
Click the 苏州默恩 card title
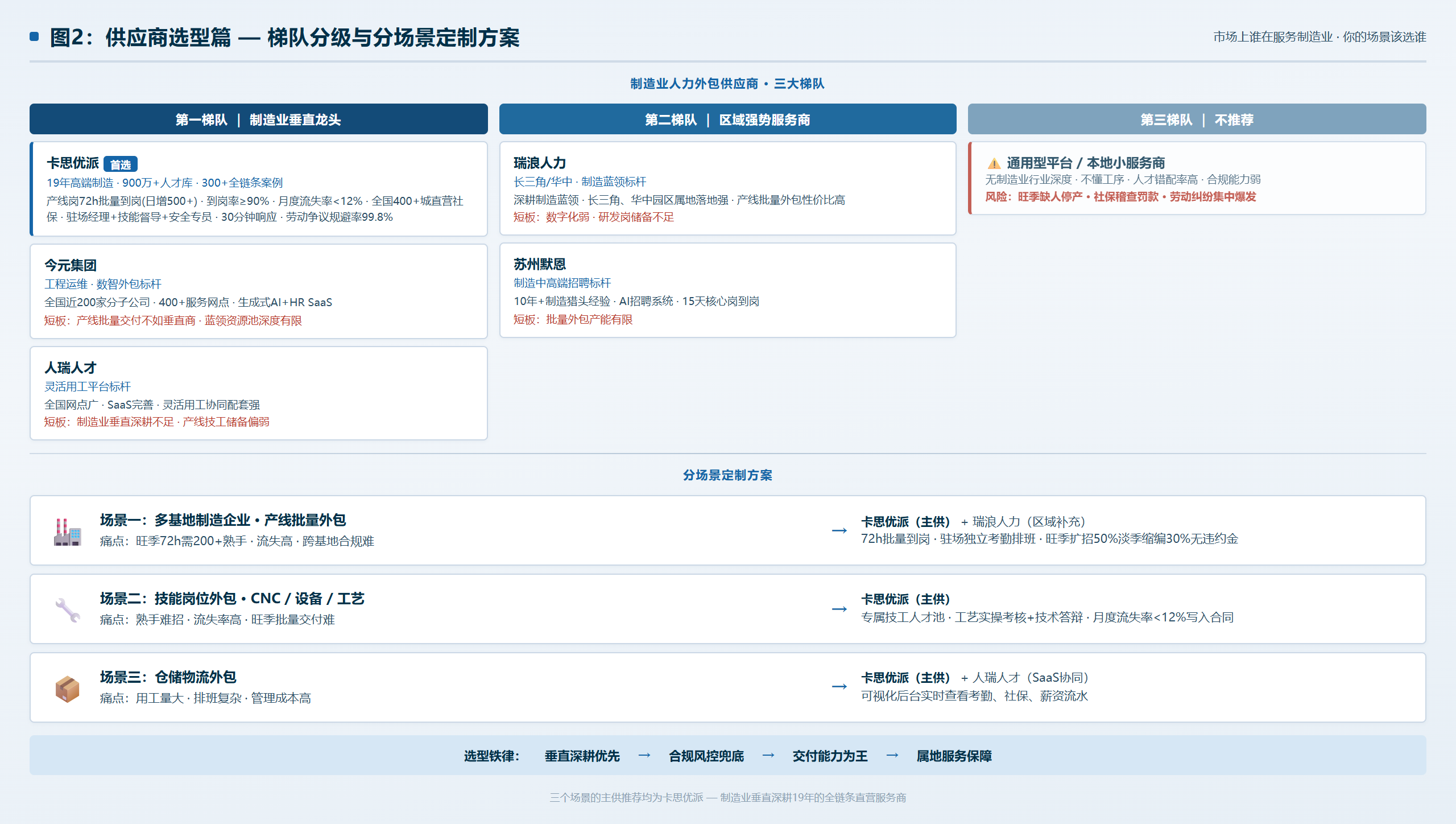point(540,265)
